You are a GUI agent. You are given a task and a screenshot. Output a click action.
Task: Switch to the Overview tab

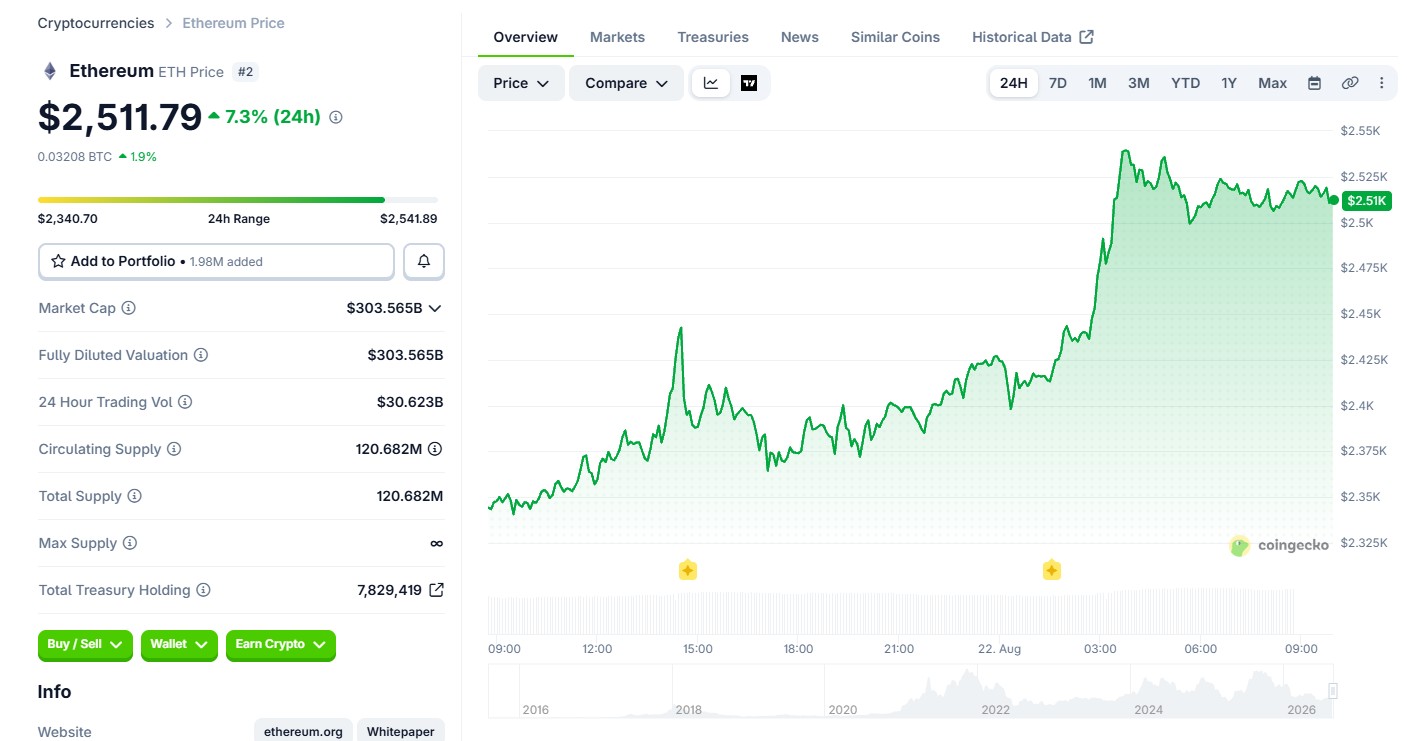coord(526,37)
